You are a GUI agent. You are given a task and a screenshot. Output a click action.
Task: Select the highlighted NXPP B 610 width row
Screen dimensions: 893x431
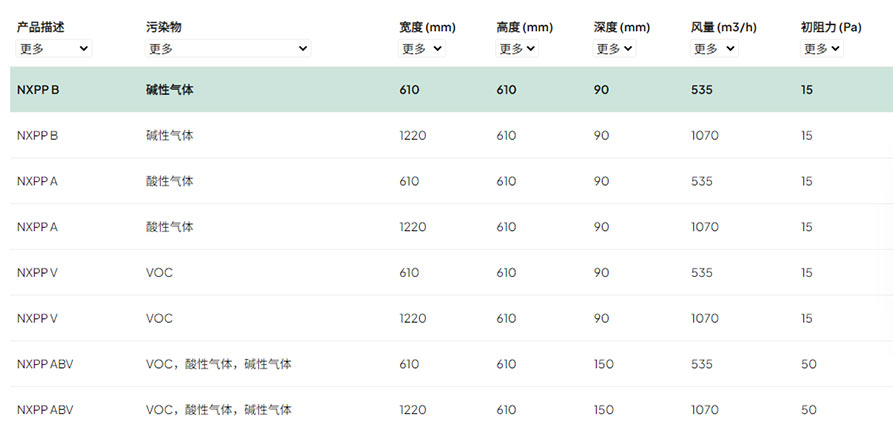451,89
